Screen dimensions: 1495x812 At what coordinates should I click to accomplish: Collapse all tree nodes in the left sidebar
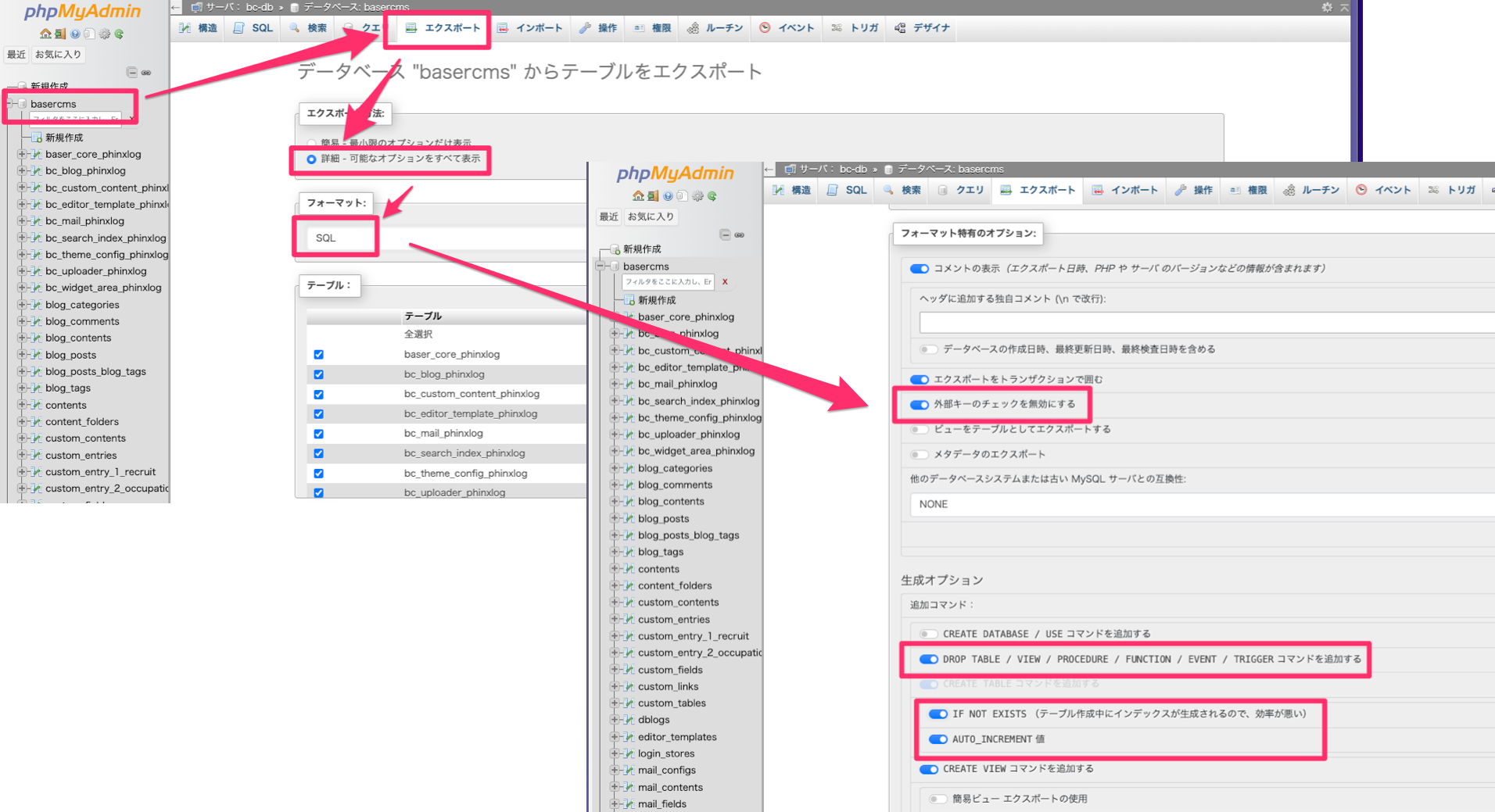point(132,73)
